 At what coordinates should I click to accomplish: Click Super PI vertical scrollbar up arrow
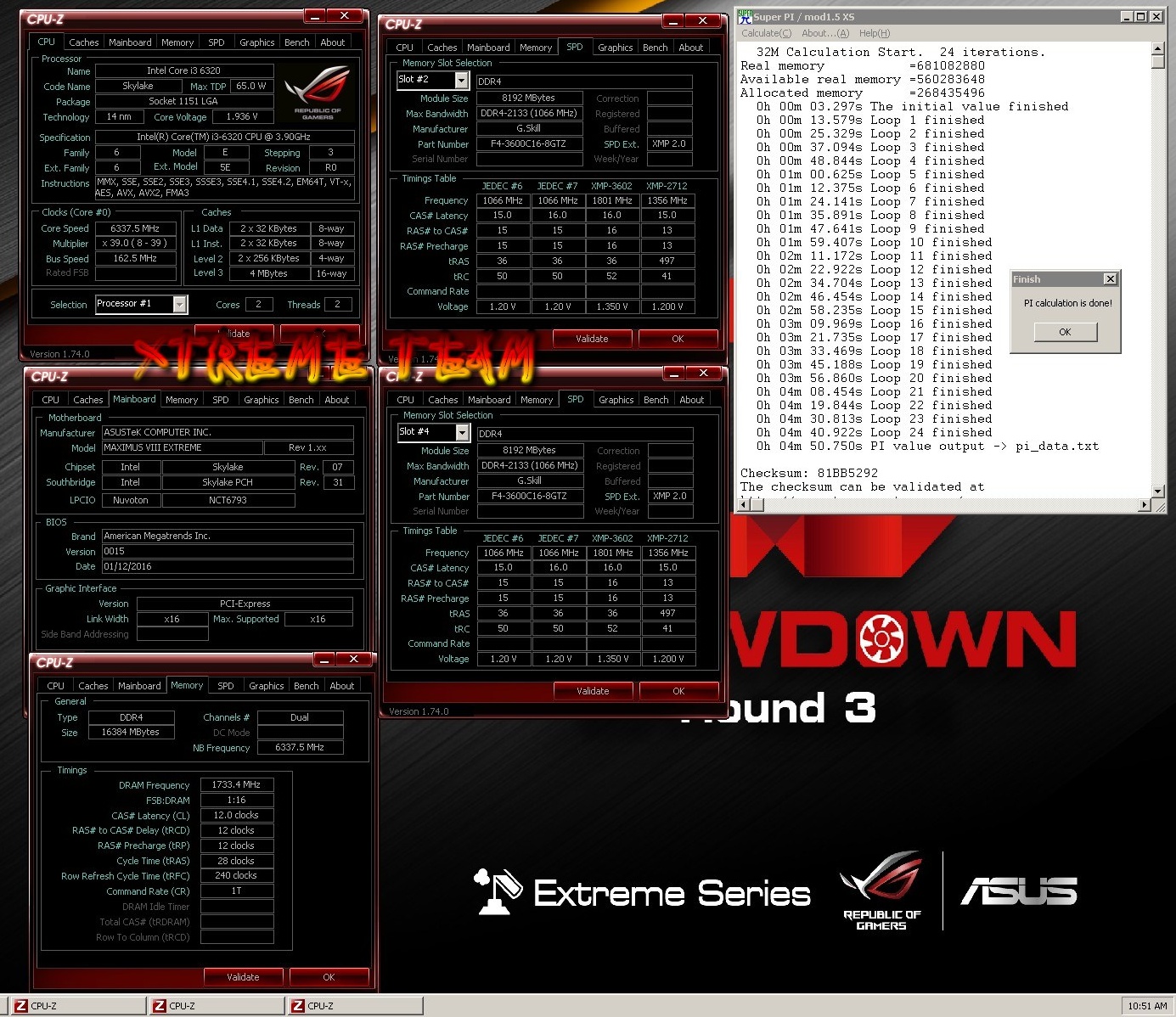pyautogui.click(x=1157, y=49)
